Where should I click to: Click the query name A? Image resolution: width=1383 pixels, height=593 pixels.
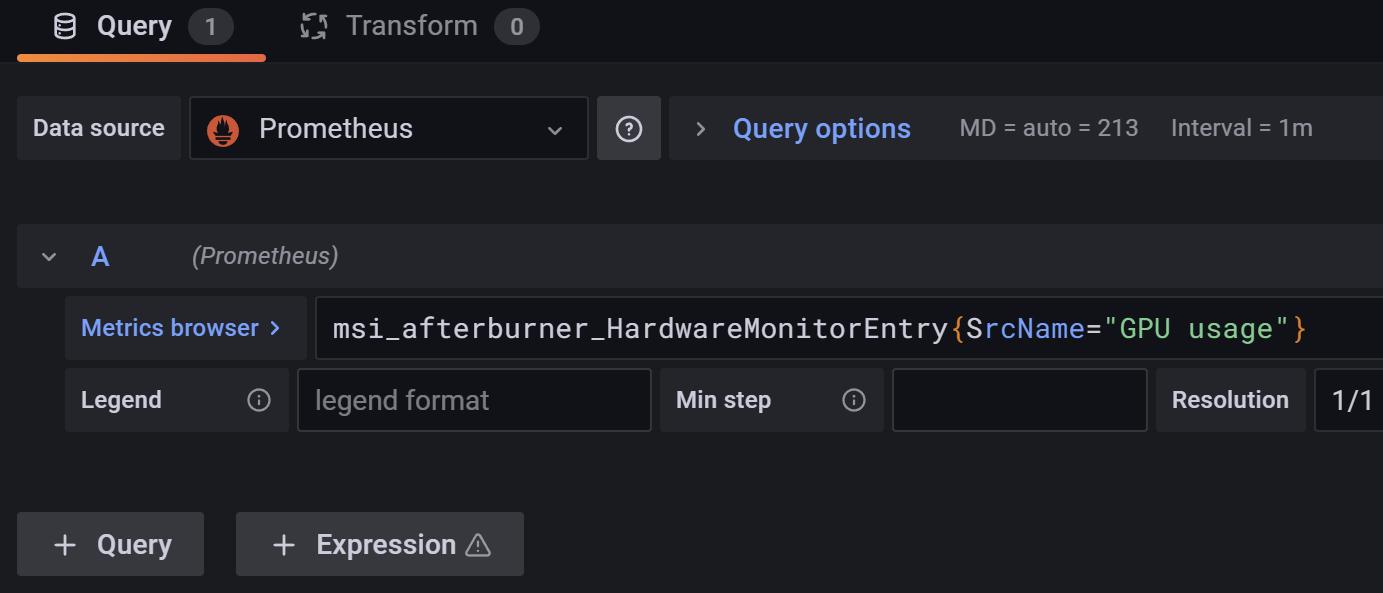100,257
